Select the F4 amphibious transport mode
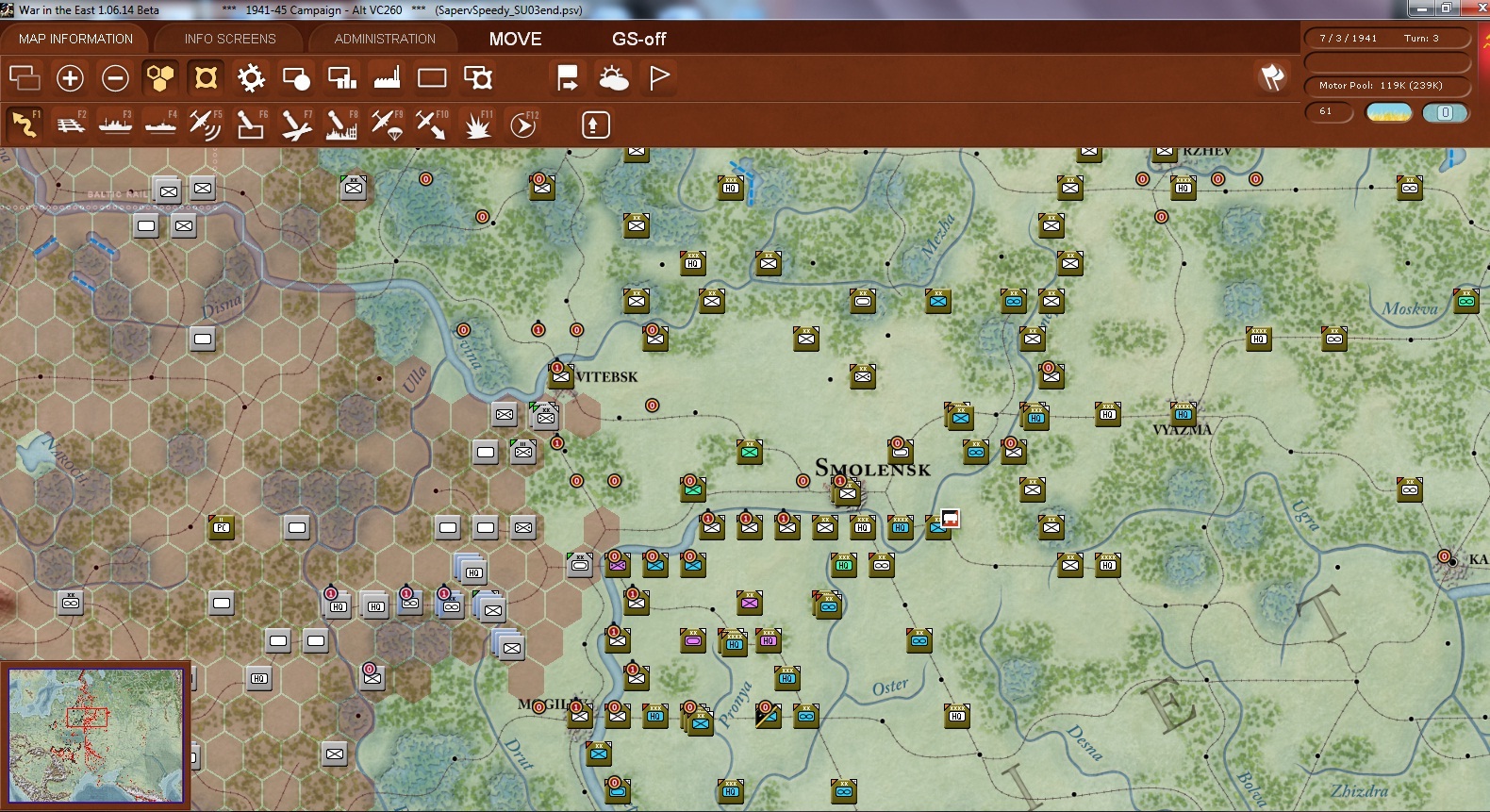This screenshot has width=1490, height=812. tap(160, 124)
